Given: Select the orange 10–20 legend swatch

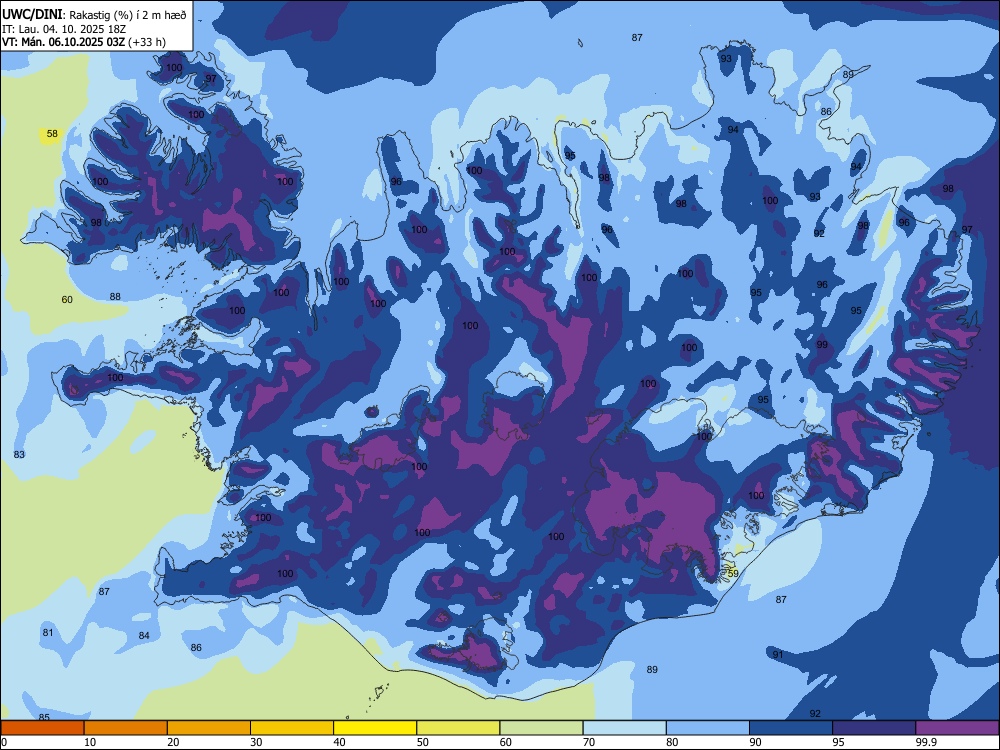Looking at the screenshot, I should 126,728.
